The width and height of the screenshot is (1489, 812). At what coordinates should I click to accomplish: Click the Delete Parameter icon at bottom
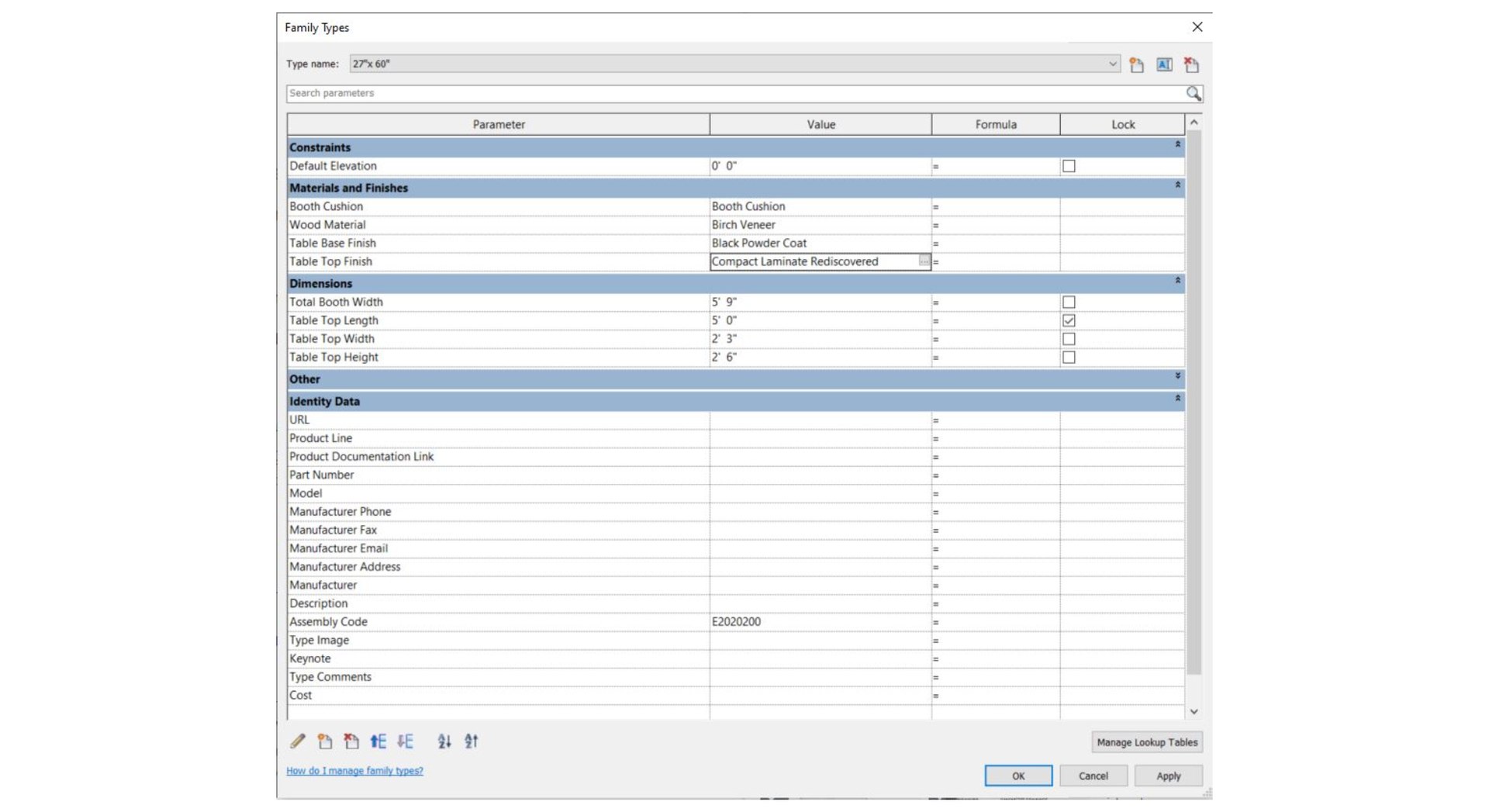351,741
